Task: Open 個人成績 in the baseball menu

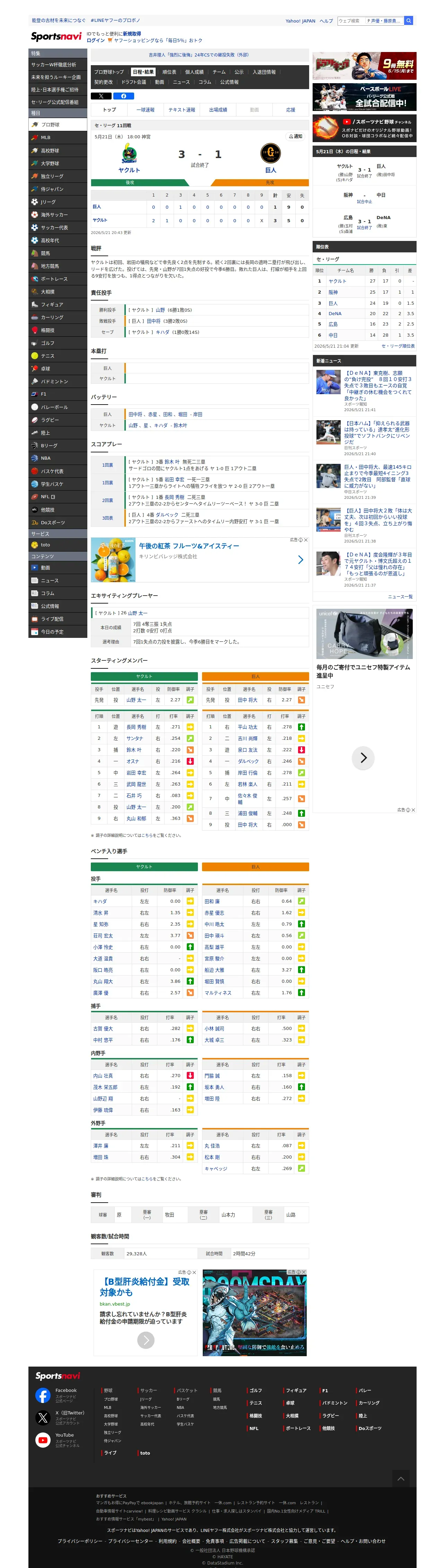Action: coord(194,72)
